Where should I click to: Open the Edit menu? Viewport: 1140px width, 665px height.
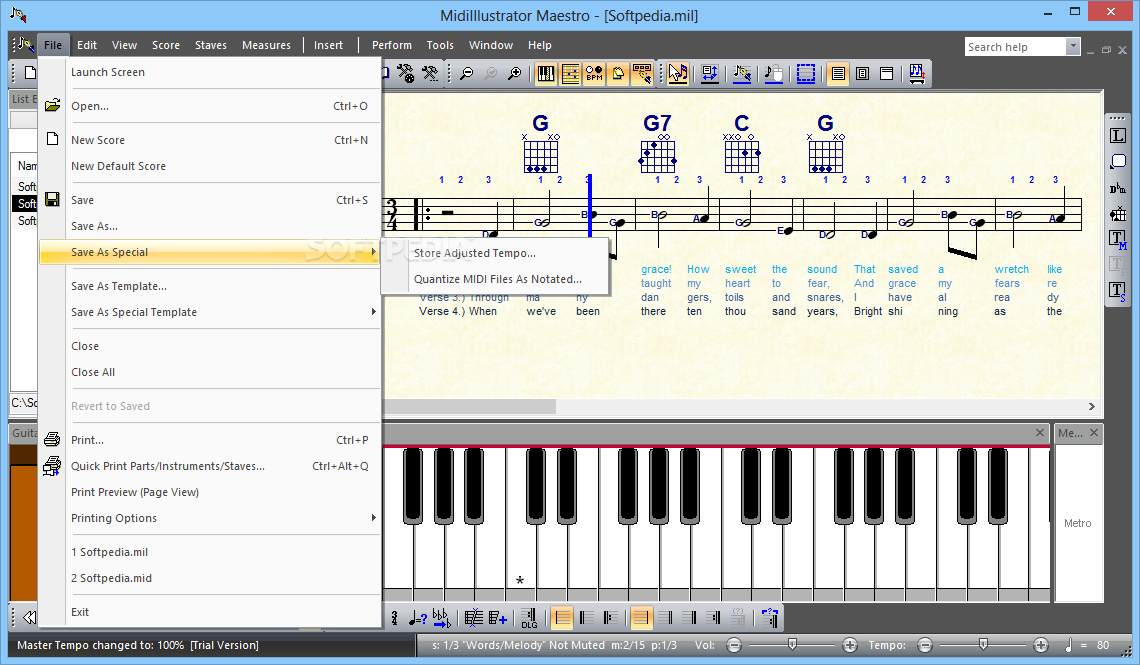point(87,45)
